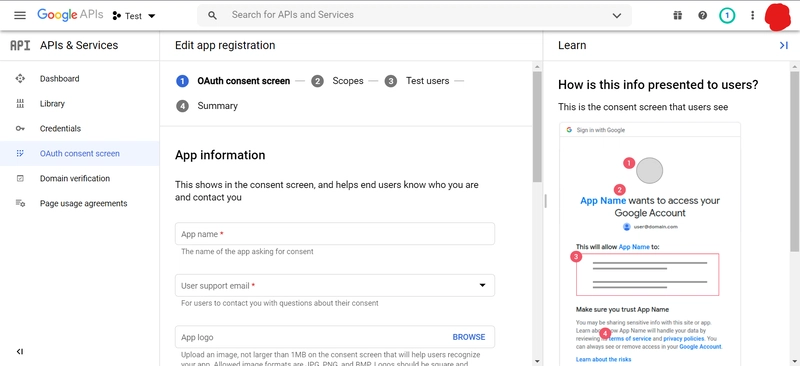Click the Learn panel vertical scrollbar
This screenshot has height=366, width=800.
point(795,160)
